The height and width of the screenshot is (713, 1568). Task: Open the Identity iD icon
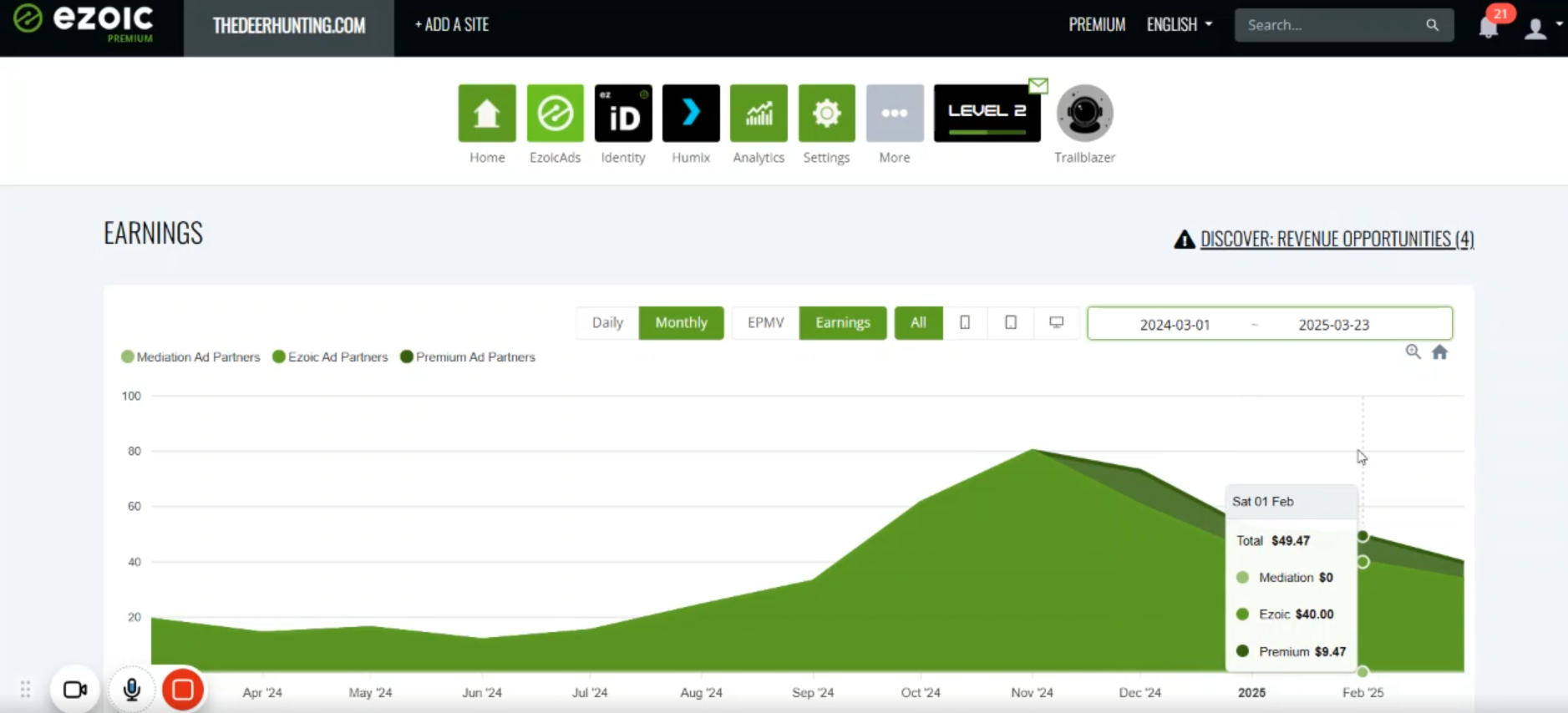tap(623, 113)
